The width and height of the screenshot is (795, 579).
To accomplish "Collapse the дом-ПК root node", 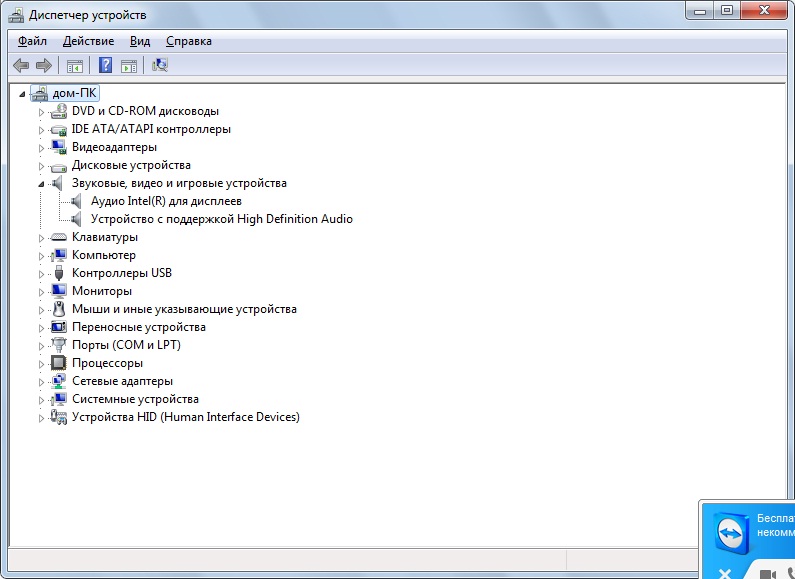I will point(22,94).
